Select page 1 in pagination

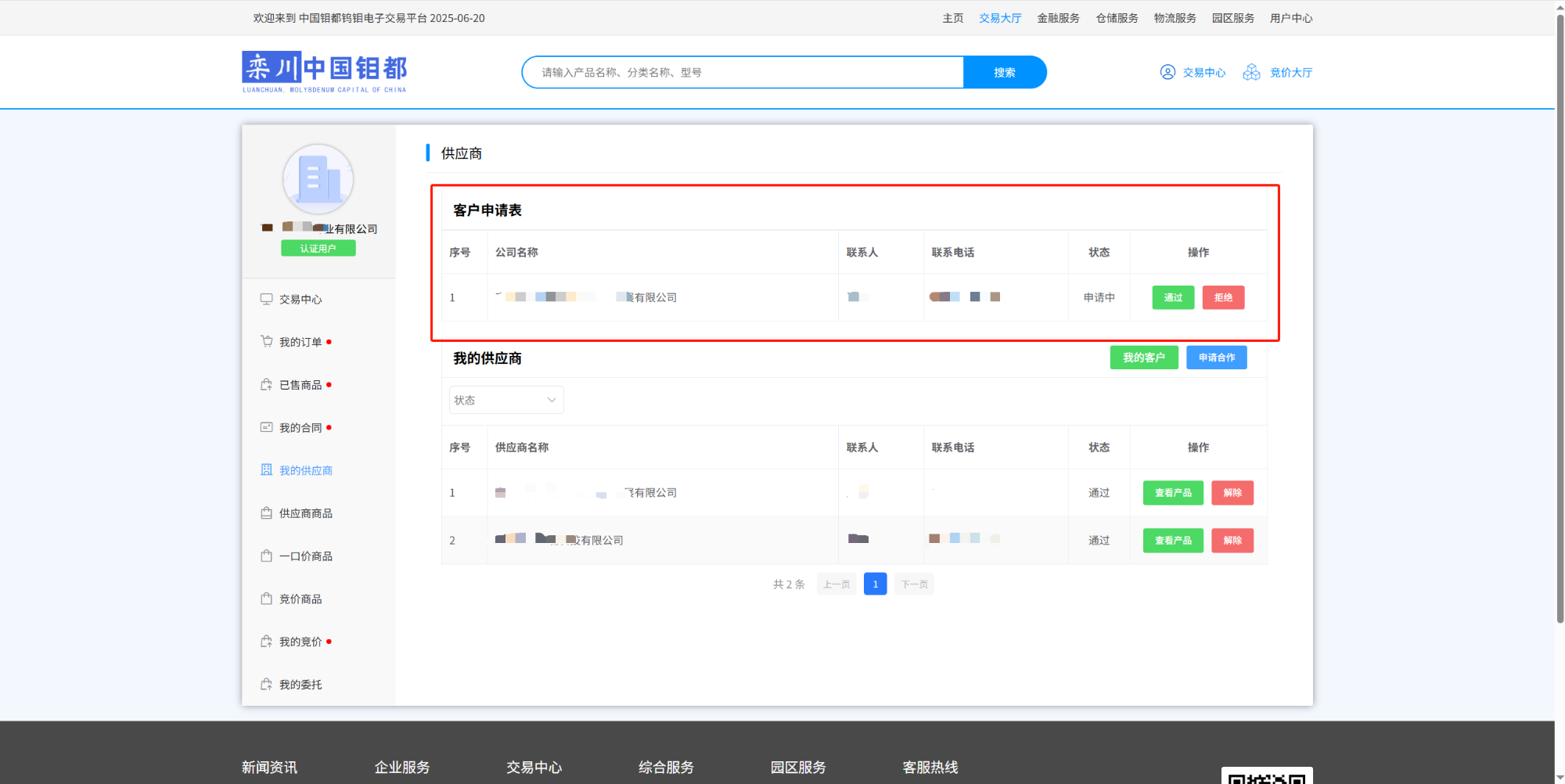(875, 584)
